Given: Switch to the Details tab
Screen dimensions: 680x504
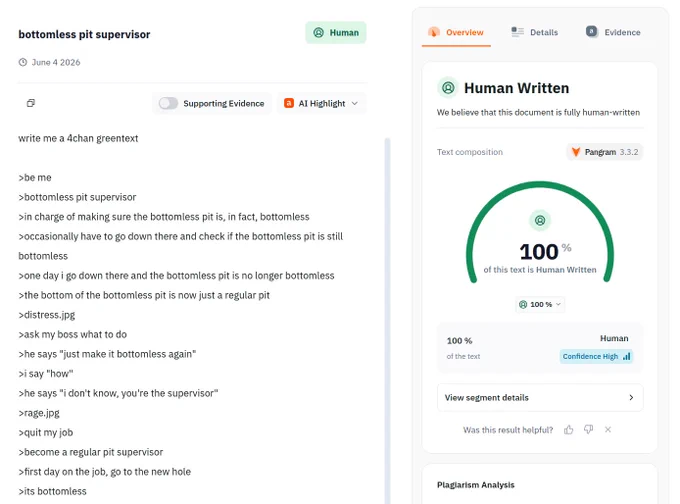Looking at the screenshot, I should tap(535, 33).
